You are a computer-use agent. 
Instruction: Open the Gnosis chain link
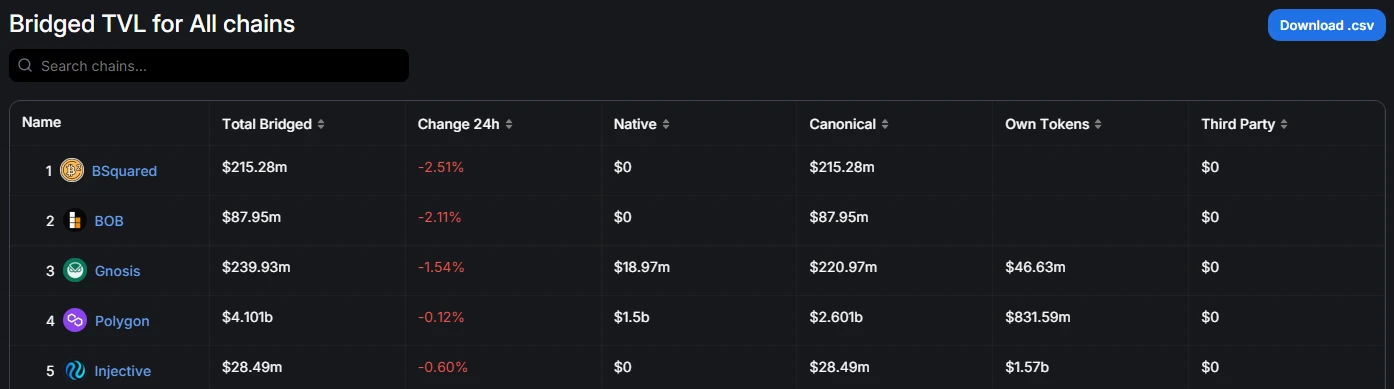118,271
